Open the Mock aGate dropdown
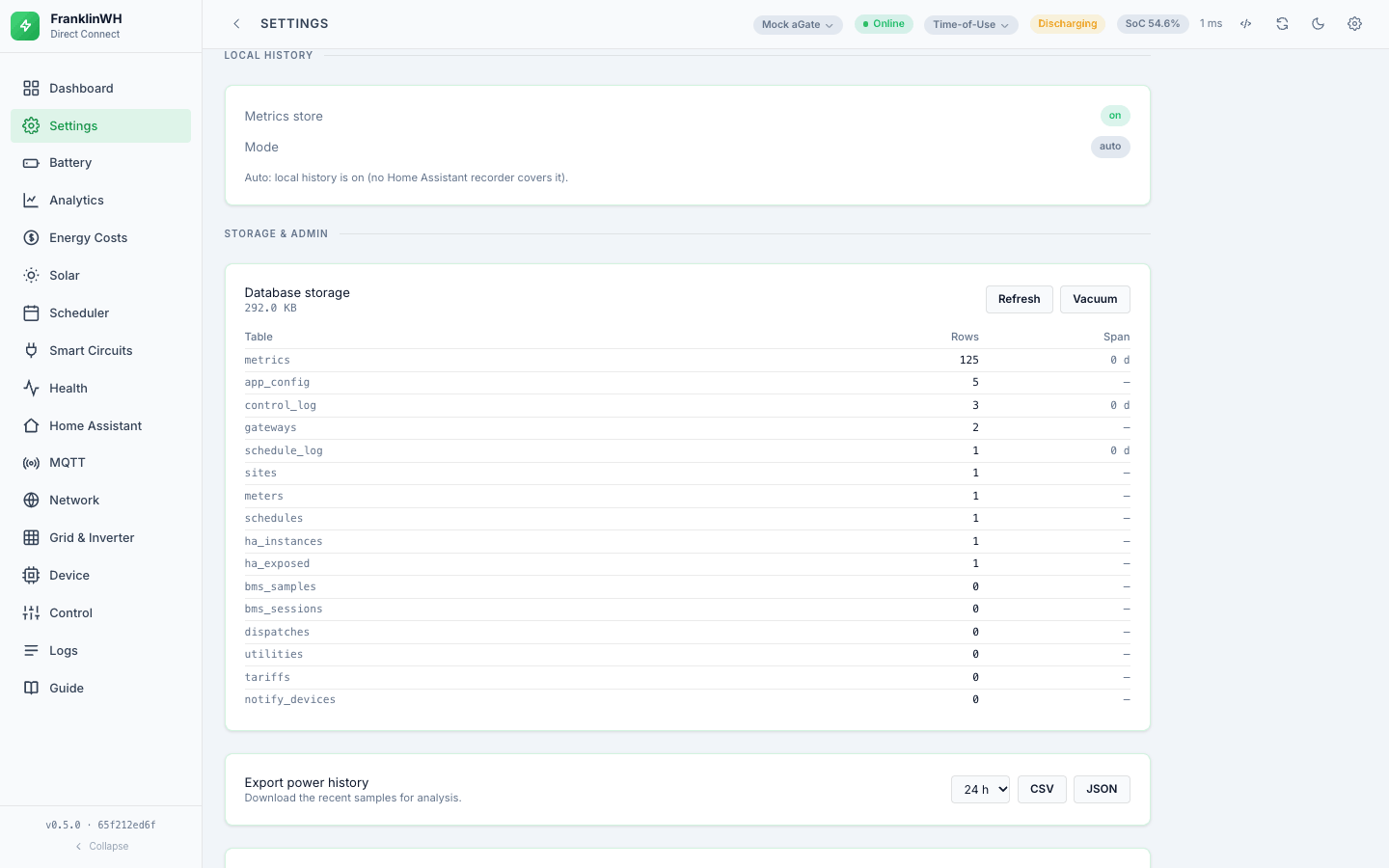Screen dimensions: 1389x868 (x=798, y=24)
